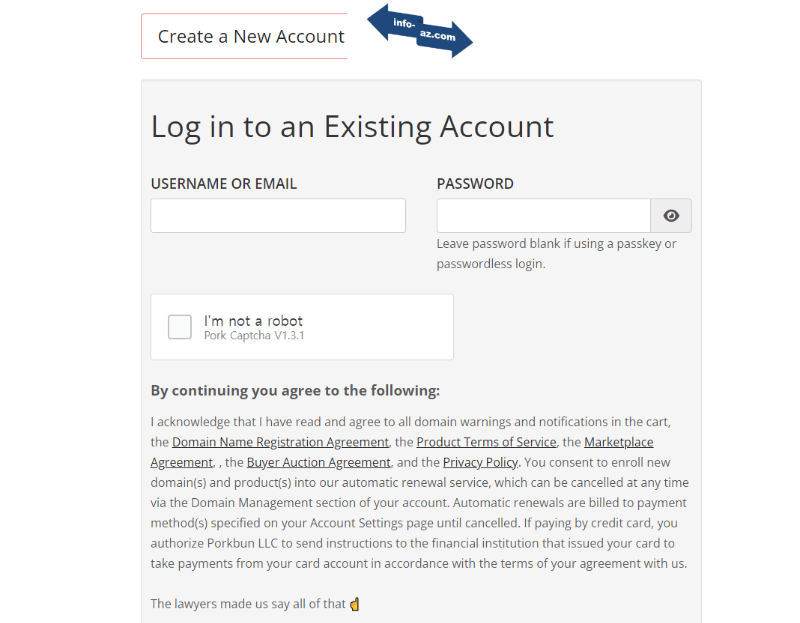Follow the Marketplace Agreement link
Screen dimensions: 800x623
coord(618,442)
